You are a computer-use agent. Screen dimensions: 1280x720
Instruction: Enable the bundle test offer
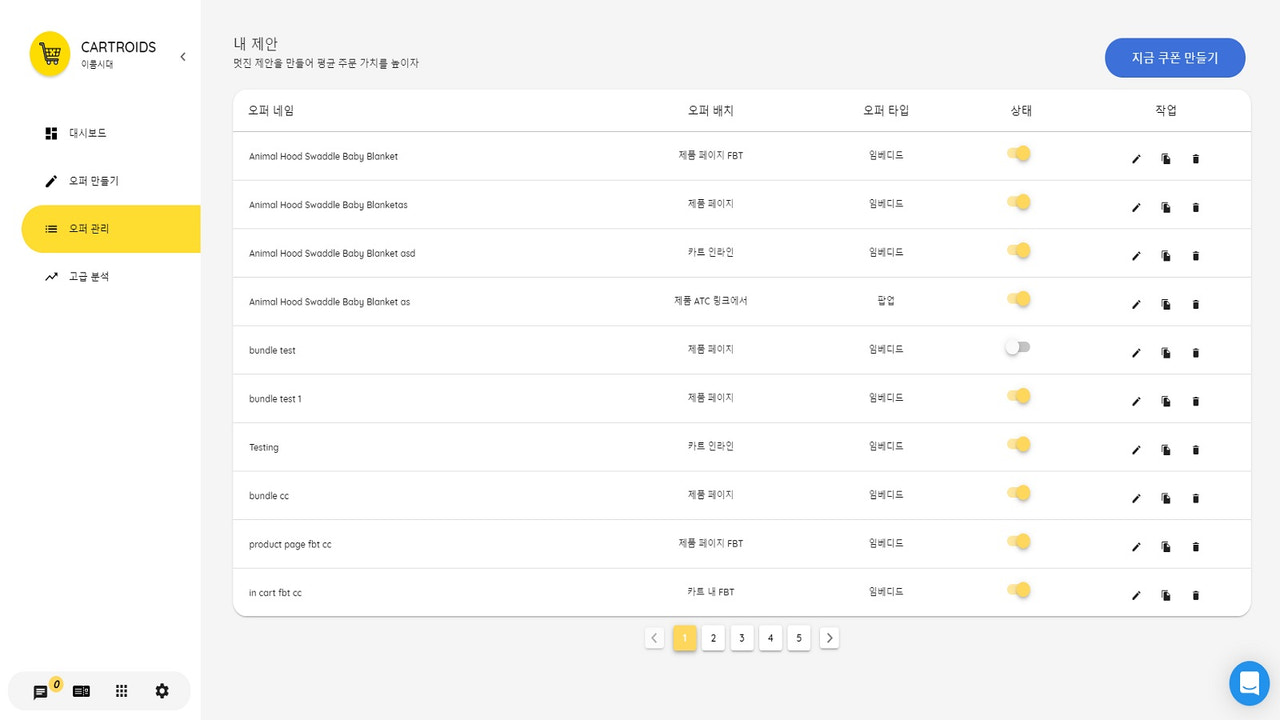click(x=1018, y=348)
